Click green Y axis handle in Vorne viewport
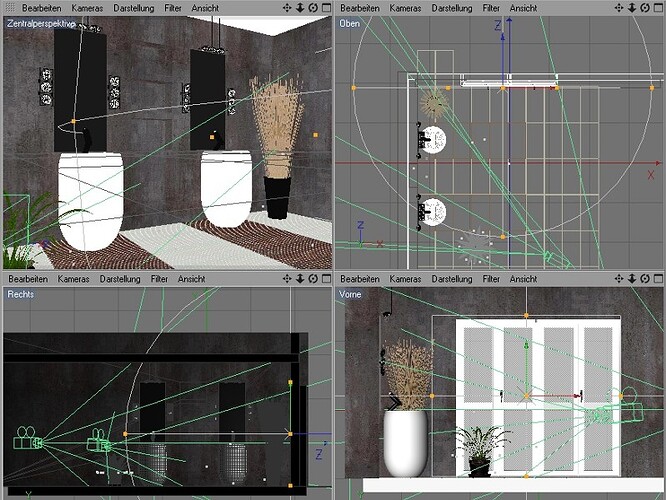 pyautogui.click(x=527, y=345)
